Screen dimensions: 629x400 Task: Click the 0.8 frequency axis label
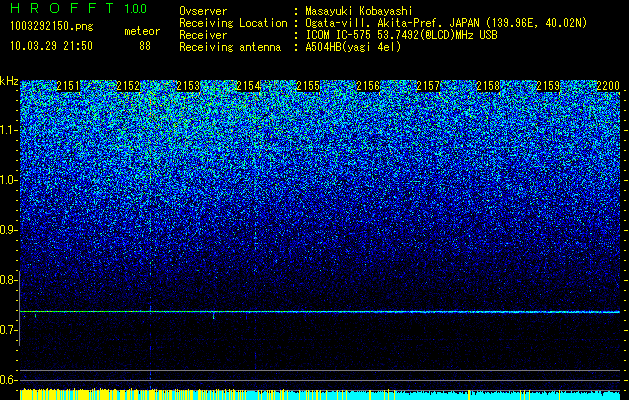click(x=9, y=280)
